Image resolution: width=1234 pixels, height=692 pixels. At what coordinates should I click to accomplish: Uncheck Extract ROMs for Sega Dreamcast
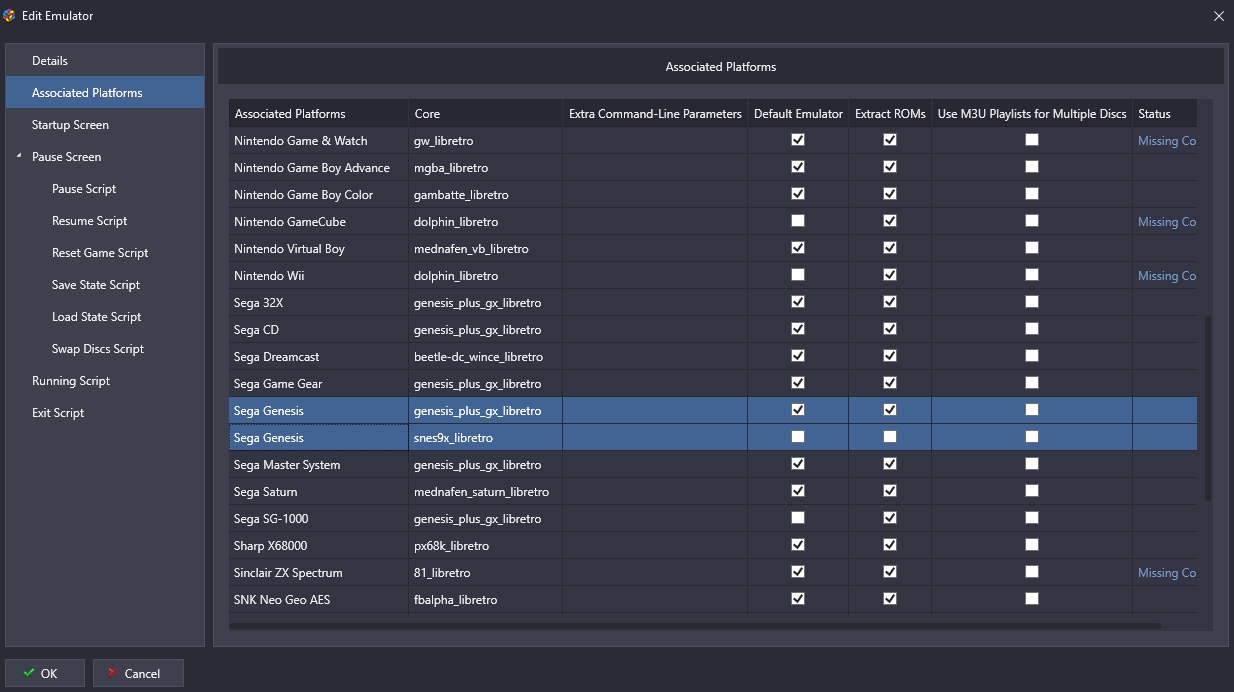(x=890, y=356)
